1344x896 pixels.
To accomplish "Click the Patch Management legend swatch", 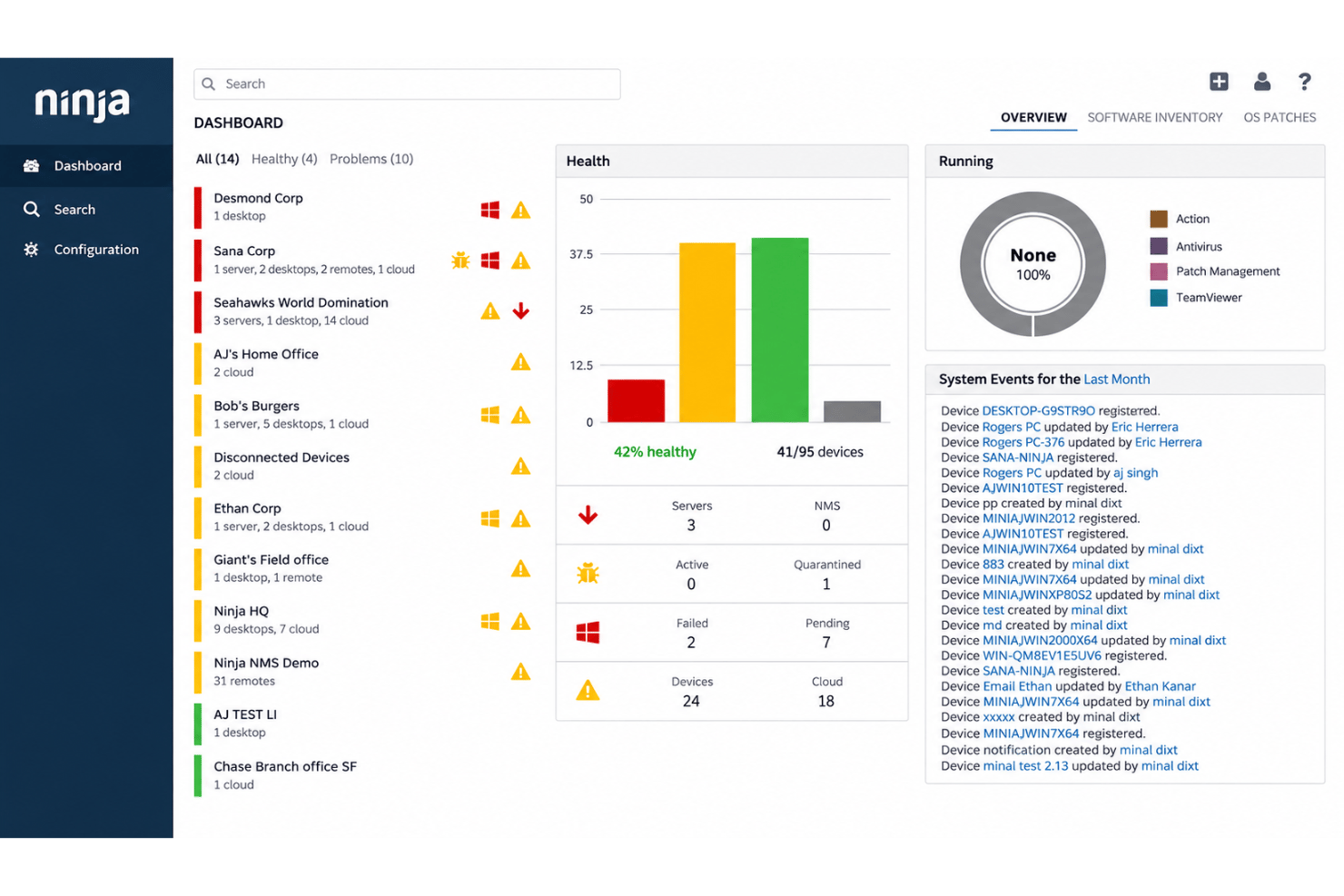I will [1159, 271].
